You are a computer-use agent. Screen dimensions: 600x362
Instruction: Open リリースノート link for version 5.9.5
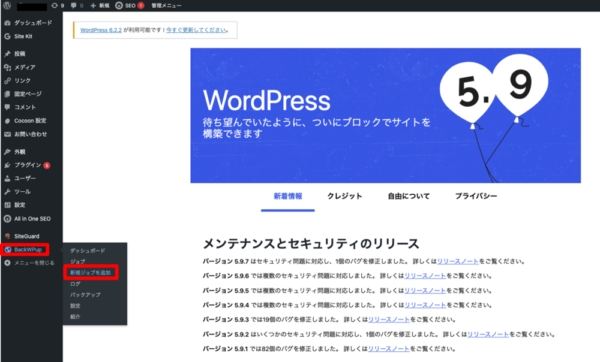click(x=425, y=291)
